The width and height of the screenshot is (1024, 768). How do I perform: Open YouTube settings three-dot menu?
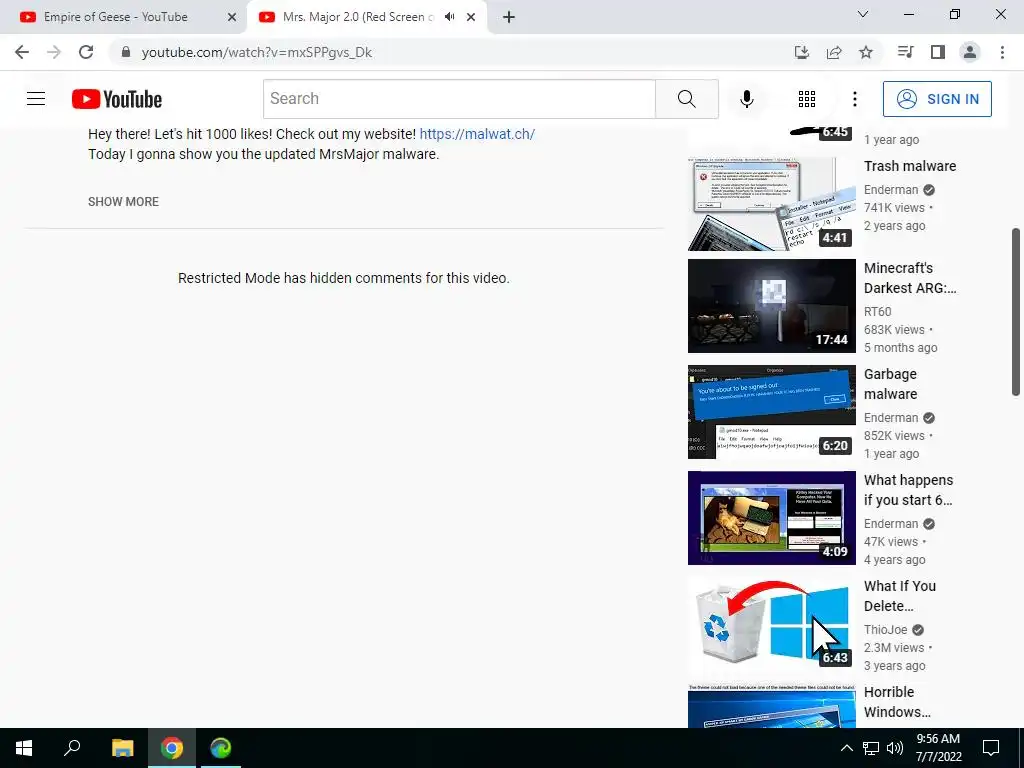click(854, 99)
